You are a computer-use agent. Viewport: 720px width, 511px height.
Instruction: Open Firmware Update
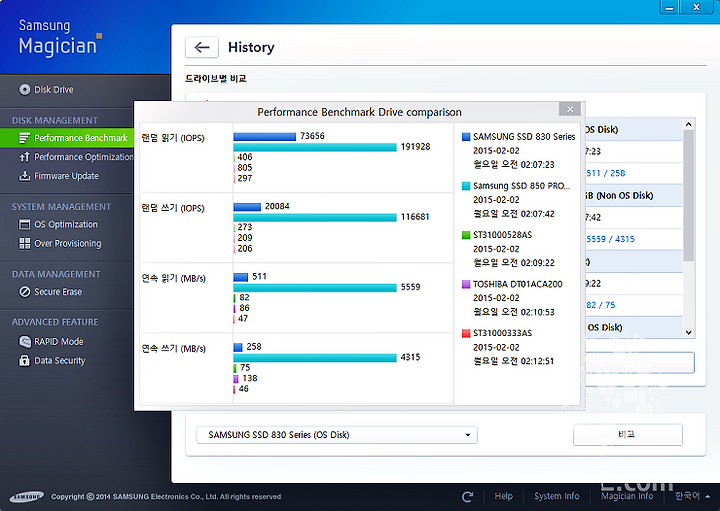click(x=66, y=176)
